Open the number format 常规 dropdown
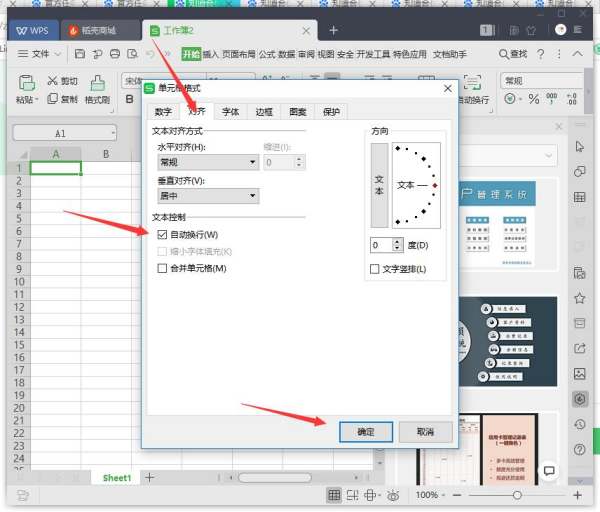 point(542,81)
